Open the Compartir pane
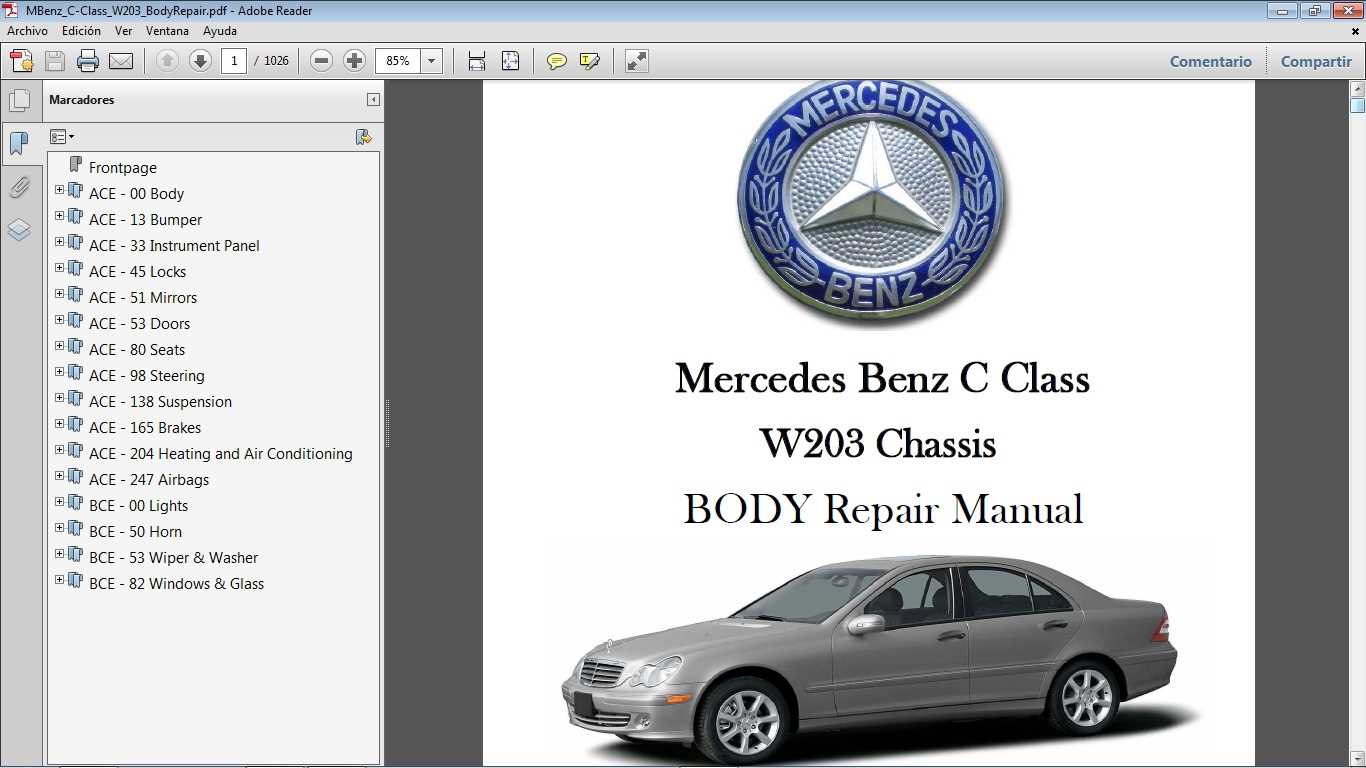 tap(1316, 61)
